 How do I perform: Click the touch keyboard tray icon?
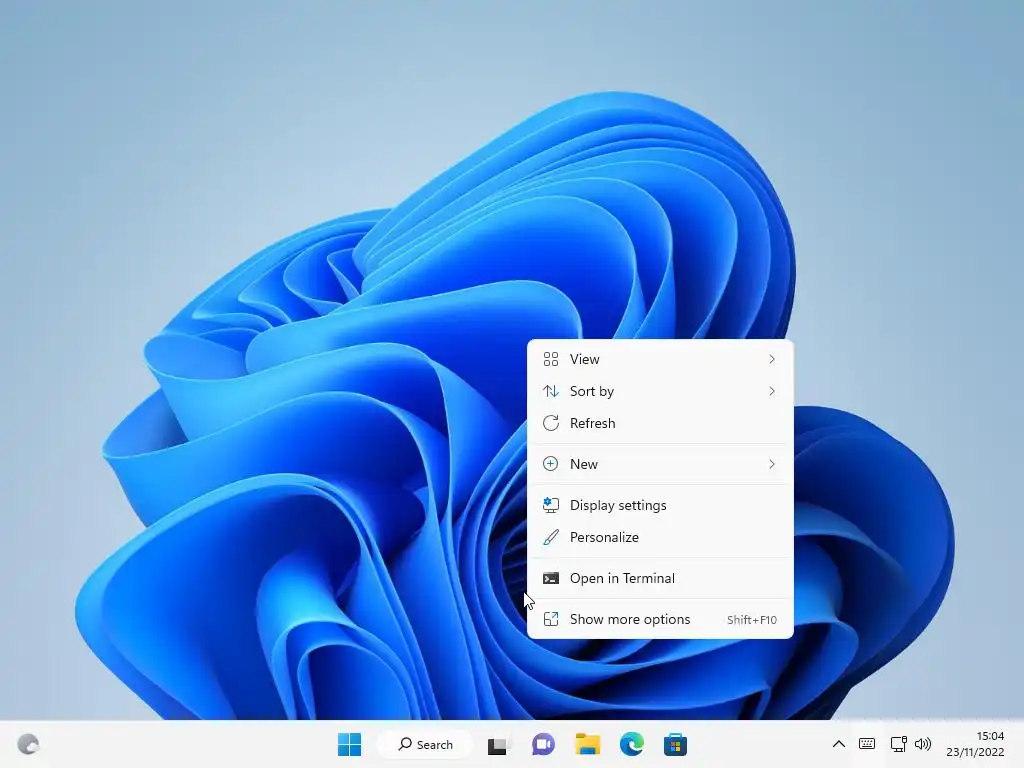click(x=867, y=744)
